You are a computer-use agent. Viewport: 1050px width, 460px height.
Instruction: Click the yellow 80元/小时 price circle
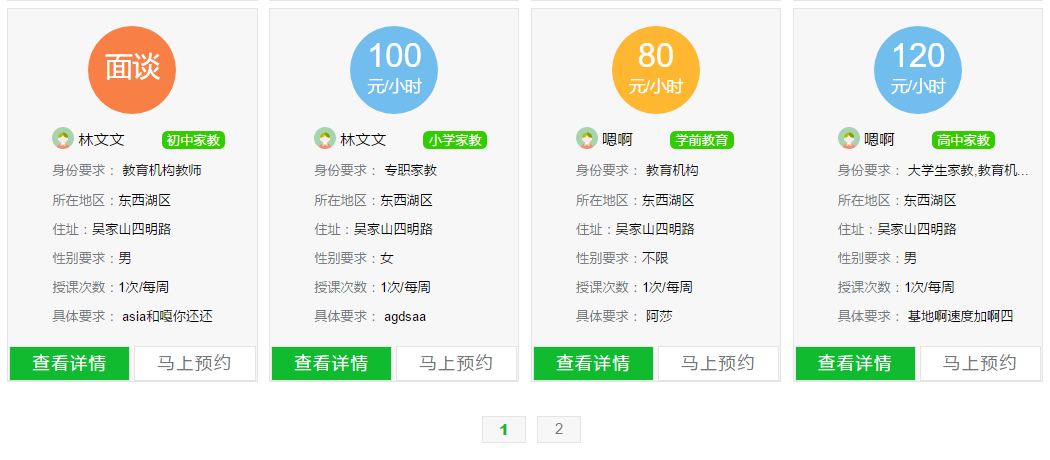click(656, 68)
